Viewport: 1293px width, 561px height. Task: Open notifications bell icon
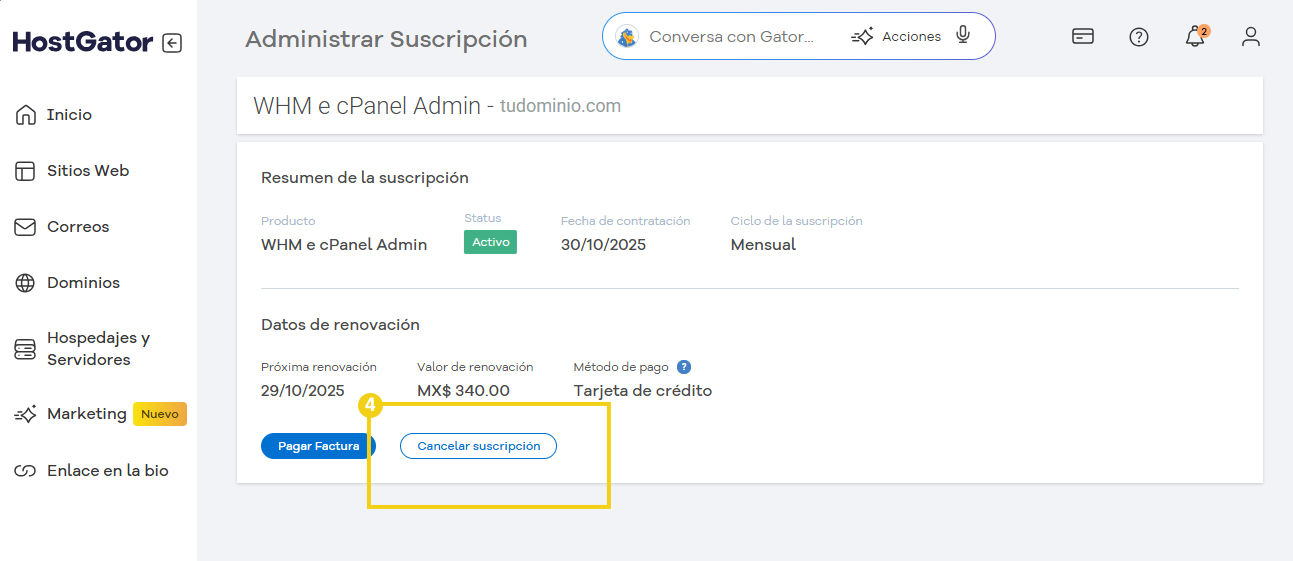click(1195, 37)
